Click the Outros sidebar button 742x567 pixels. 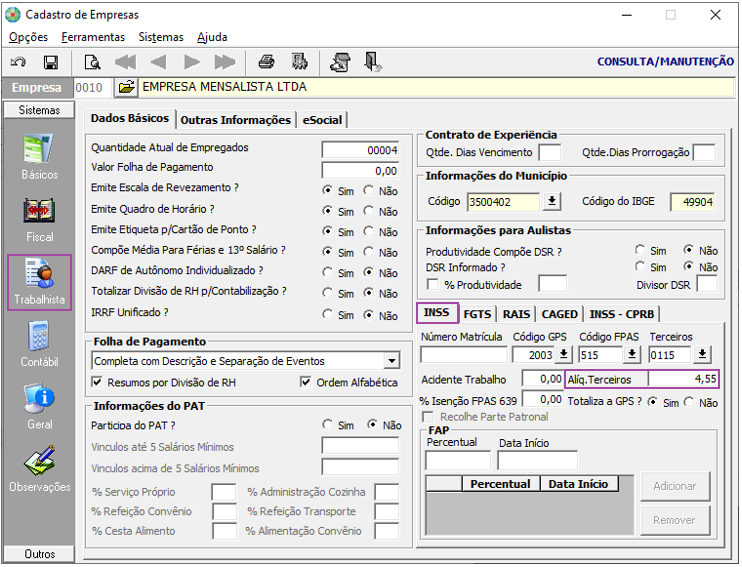tap(39, 553)
